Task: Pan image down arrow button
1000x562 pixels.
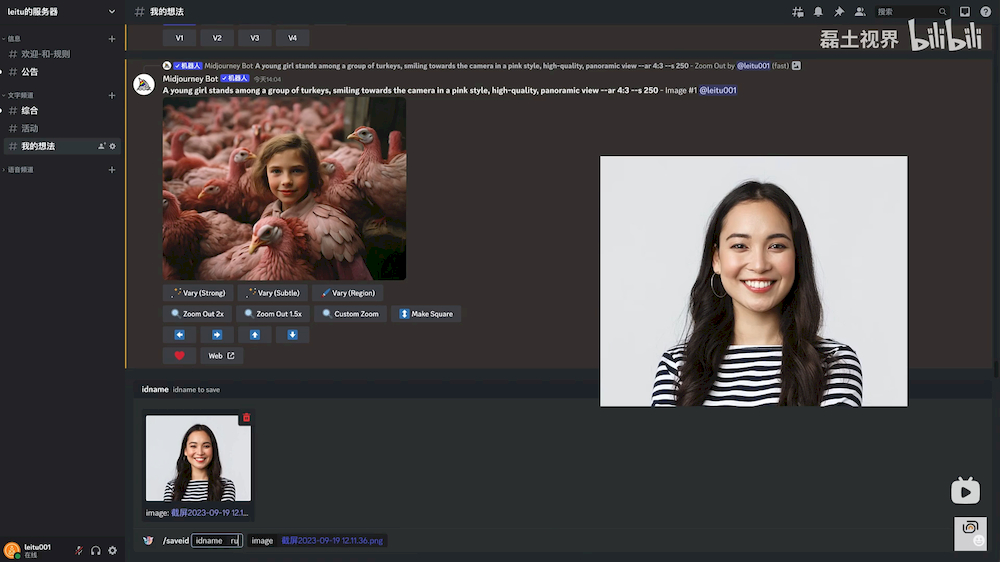Action: pos(292,335)
